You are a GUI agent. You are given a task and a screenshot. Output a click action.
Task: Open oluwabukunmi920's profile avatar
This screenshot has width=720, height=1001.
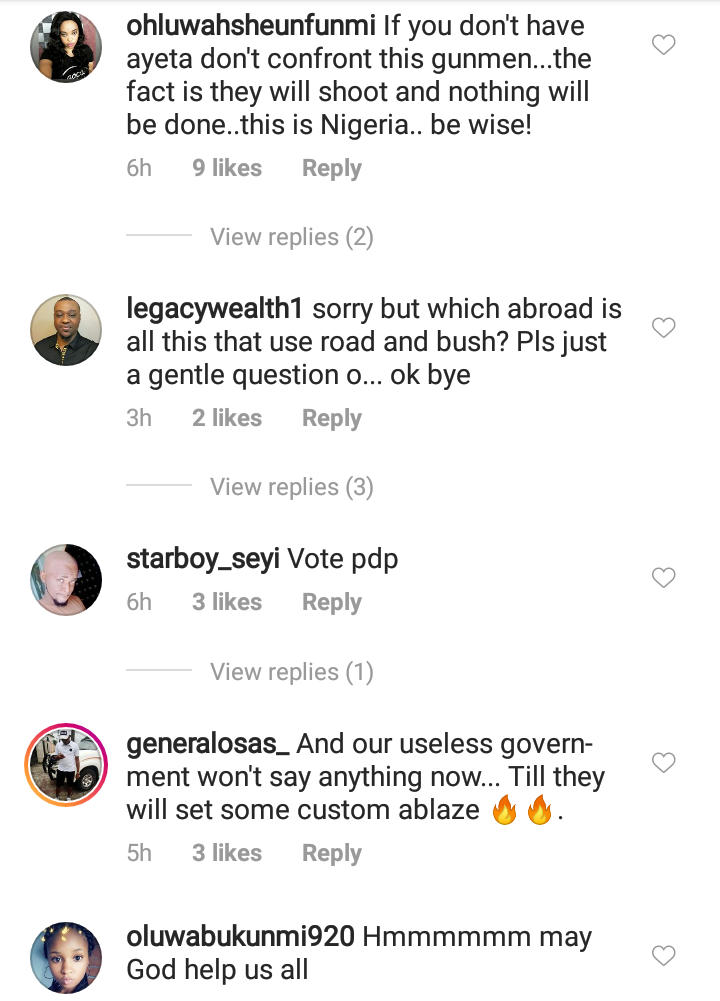pyautogui.click(x=65, y=958)
